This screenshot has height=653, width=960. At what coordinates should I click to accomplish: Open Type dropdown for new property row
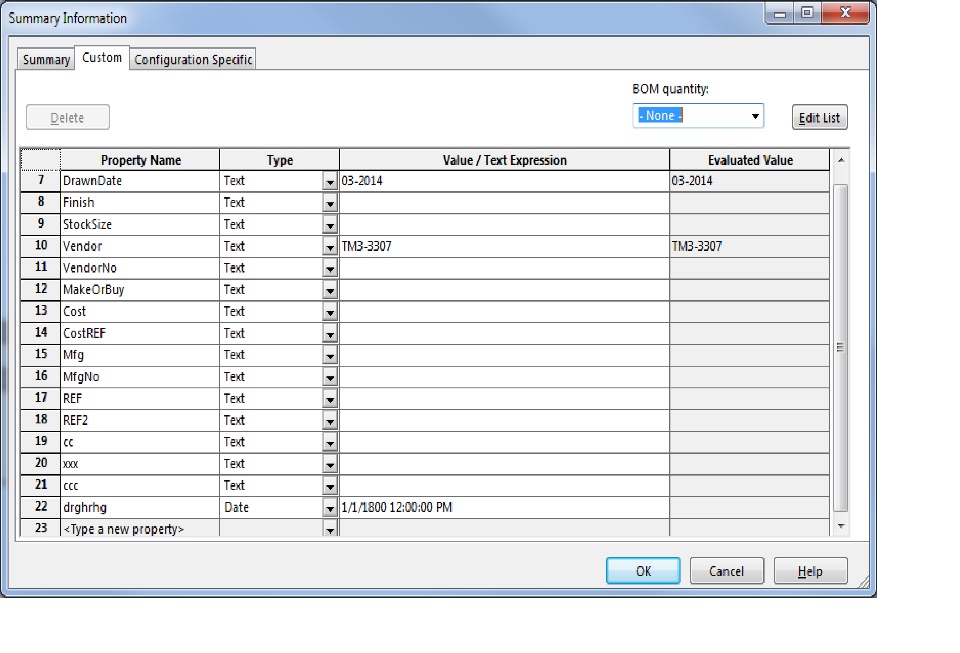click(x=330, y=529)
